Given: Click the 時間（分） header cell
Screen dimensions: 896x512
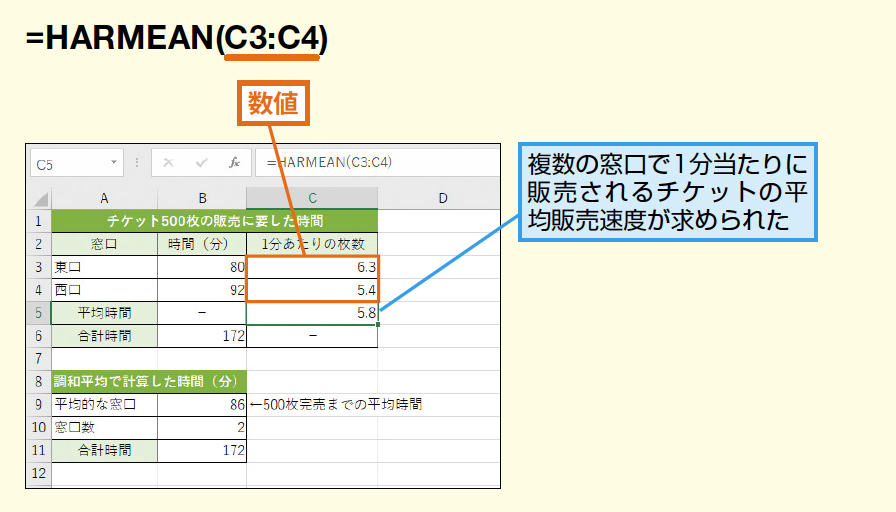Looking at the screenshot, I should [x=202, y=244].
